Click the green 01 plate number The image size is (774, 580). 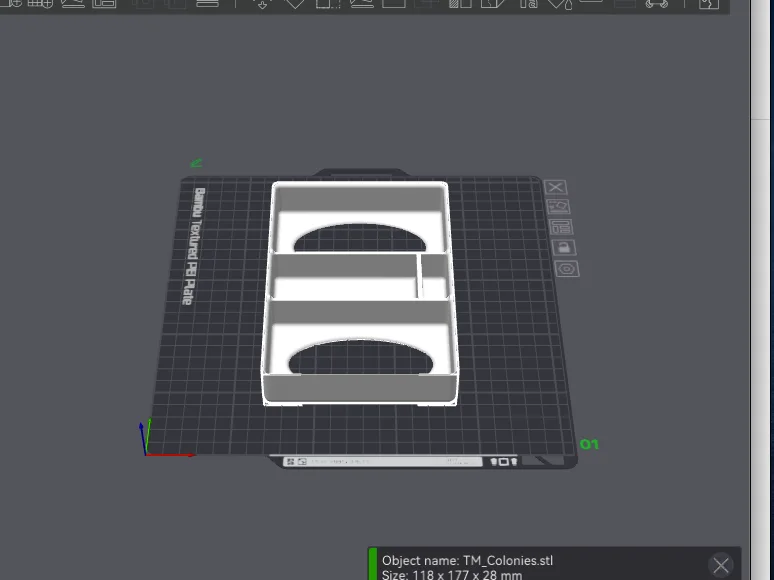pos(589,444)
